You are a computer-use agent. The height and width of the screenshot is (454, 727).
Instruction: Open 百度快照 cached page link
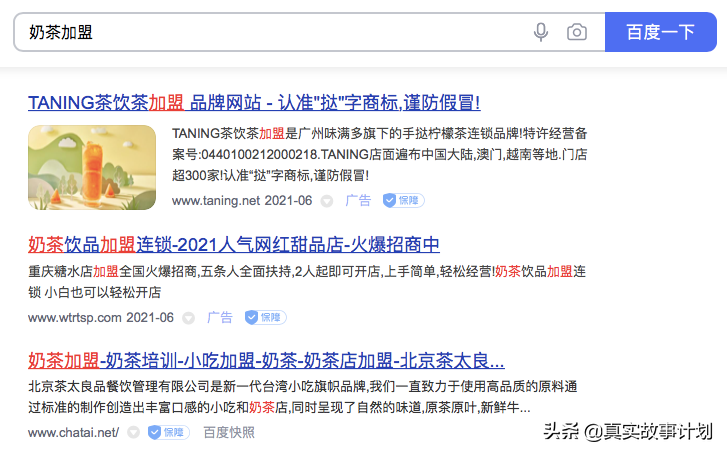229,433
